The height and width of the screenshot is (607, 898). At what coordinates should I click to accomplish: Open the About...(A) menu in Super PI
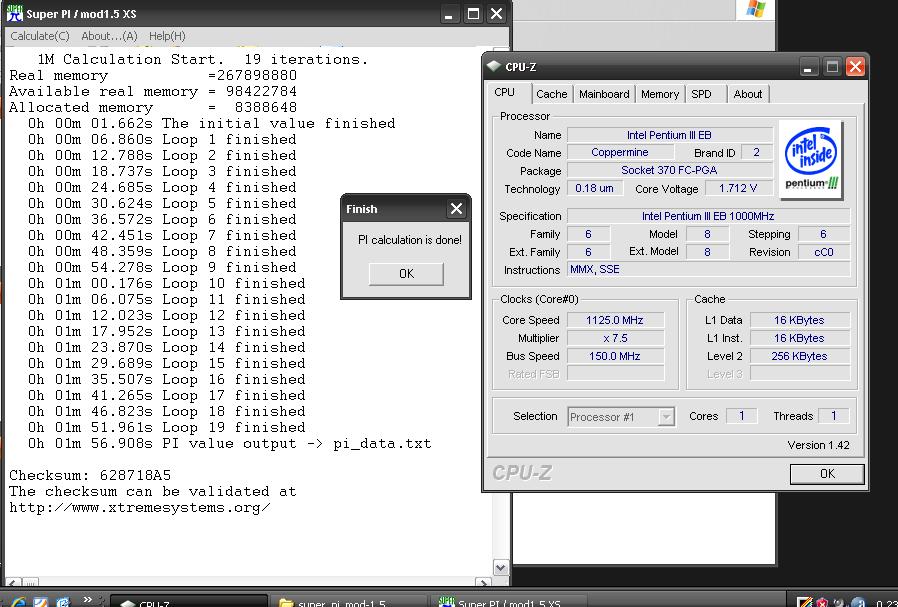click(109, 36)
